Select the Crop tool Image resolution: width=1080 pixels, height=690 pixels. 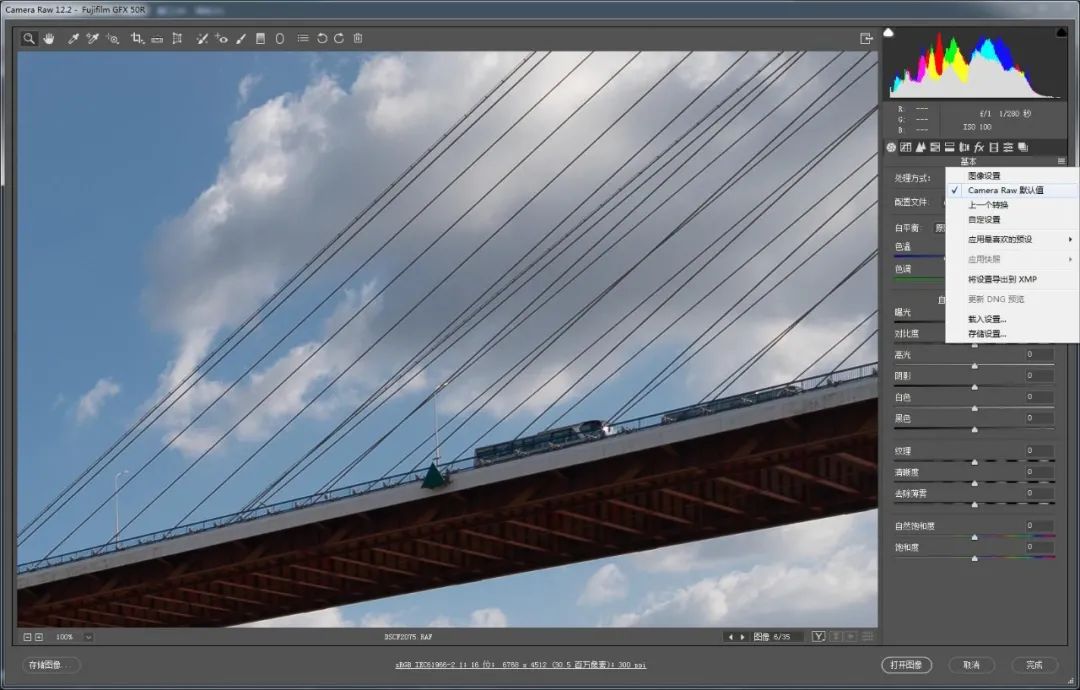137,39
